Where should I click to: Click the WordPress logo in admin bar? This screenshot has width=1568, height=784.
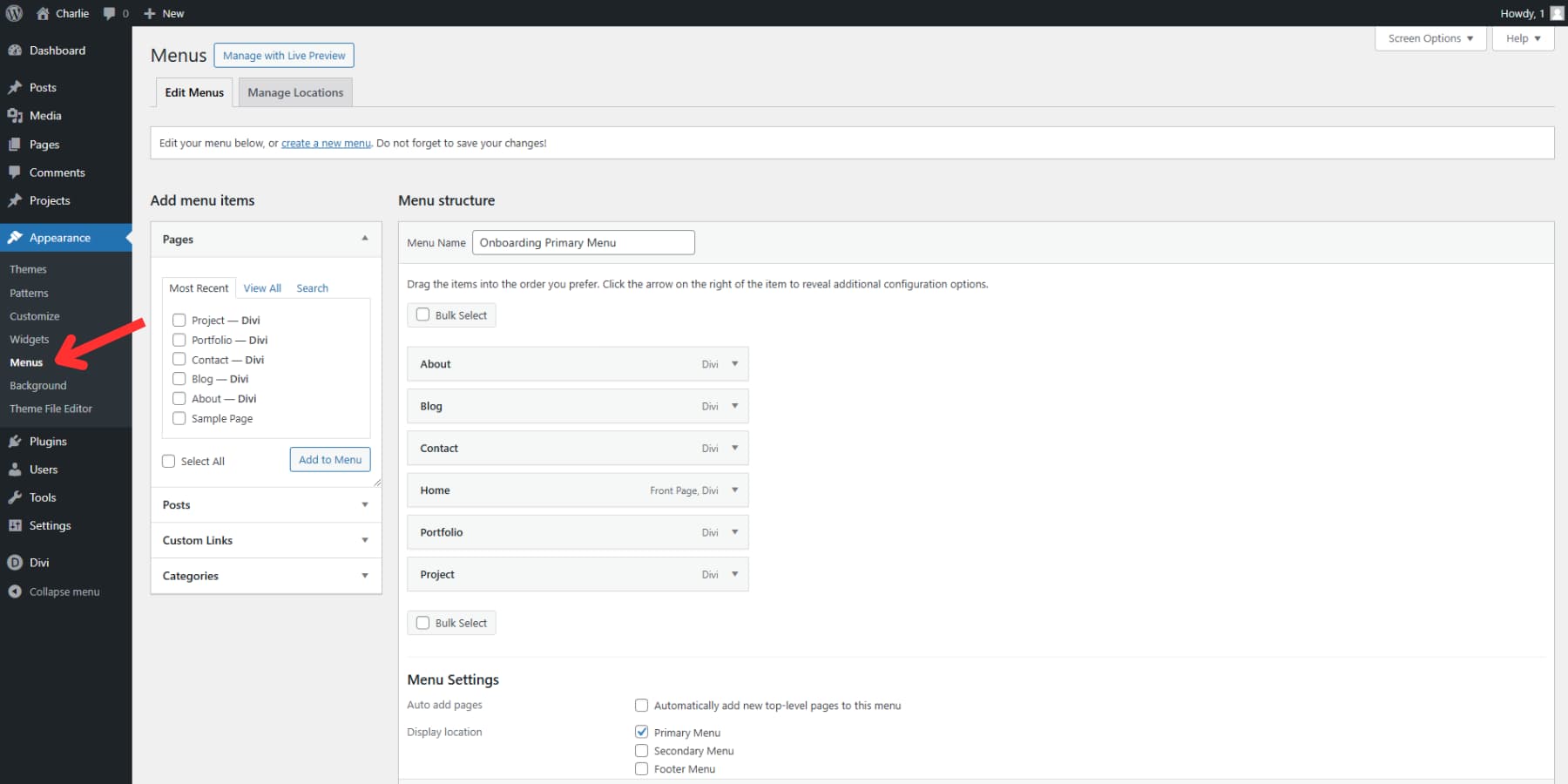(13, 13)
